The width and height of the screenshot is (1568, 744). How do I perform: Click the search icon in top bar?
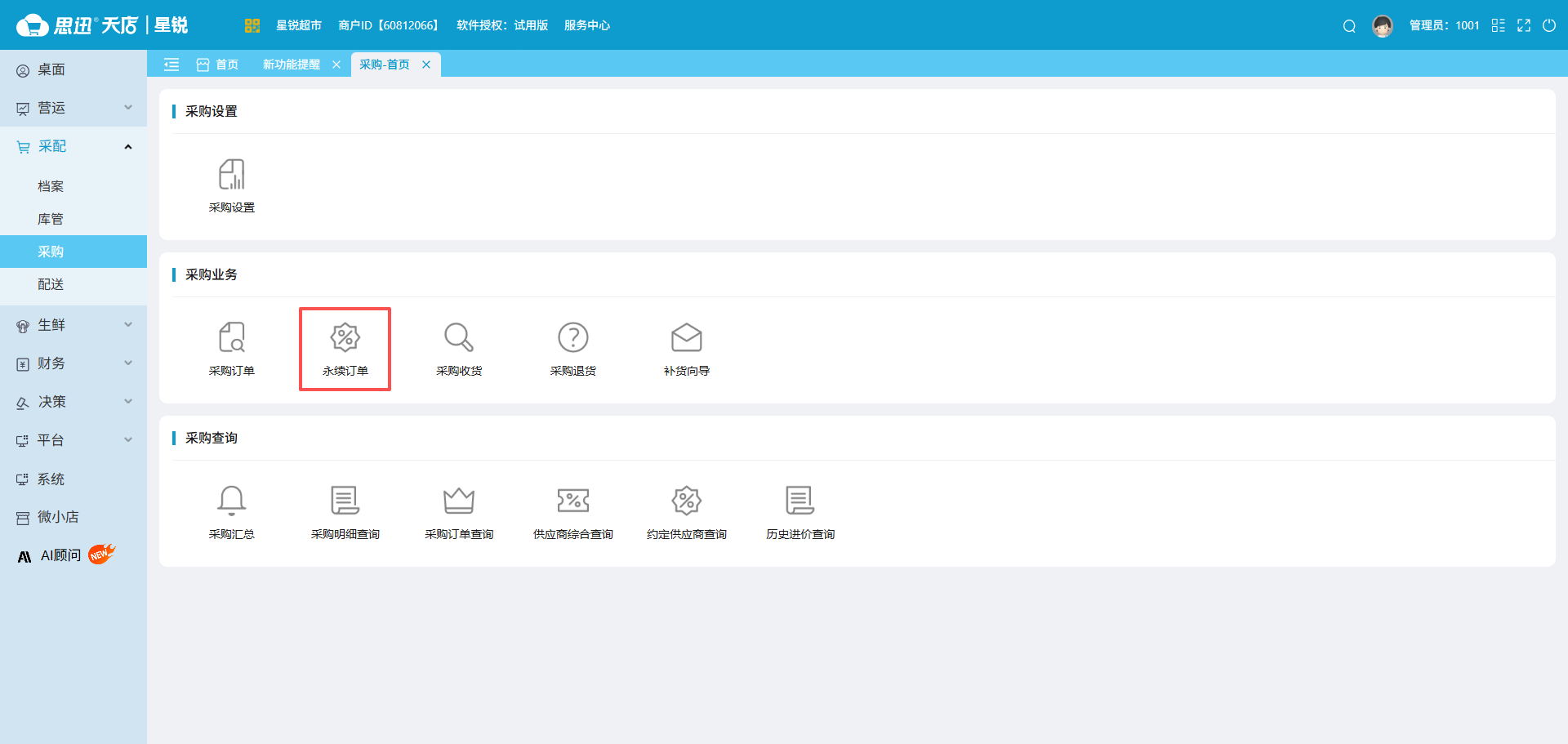click(x=1349, y=26)
